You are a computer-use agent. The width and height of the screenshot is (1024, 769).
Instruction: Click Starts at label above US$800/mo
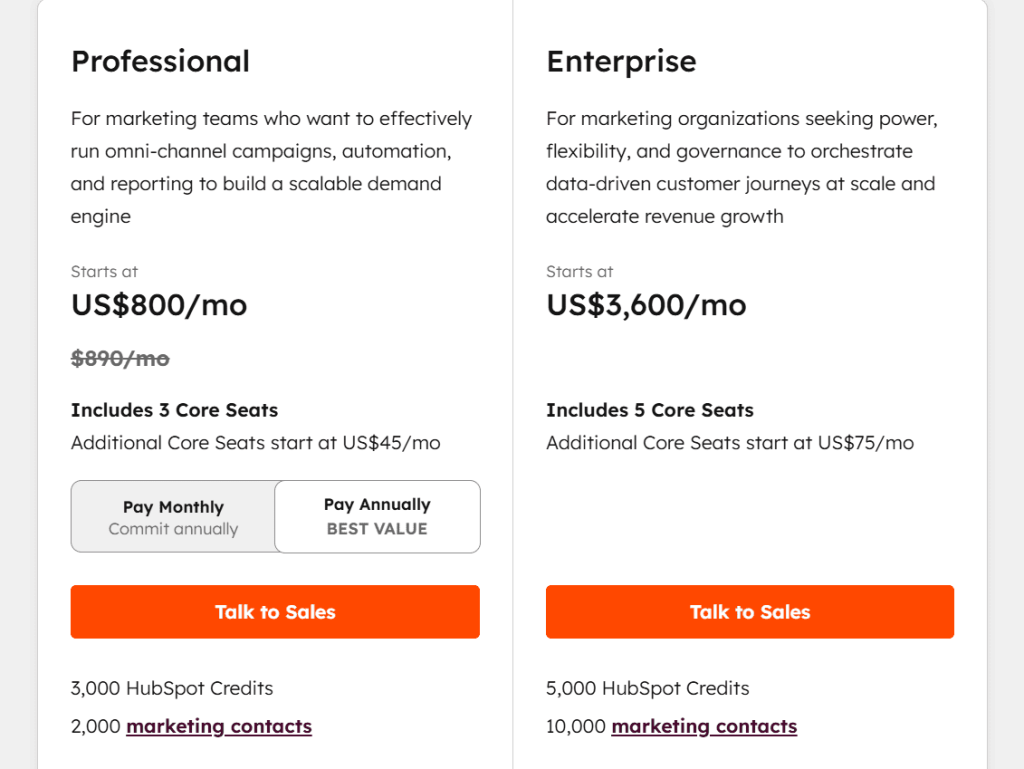click(x=104, y=272)
